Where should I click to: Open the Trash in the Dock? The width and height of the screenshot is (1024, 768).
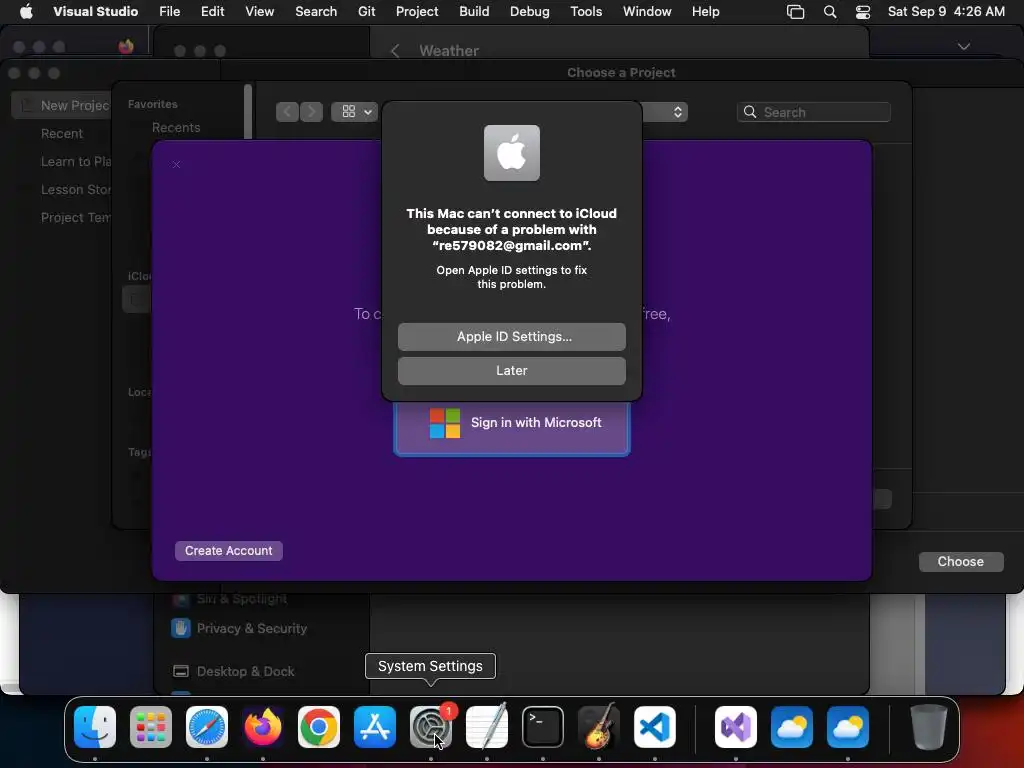pos(929,727)
